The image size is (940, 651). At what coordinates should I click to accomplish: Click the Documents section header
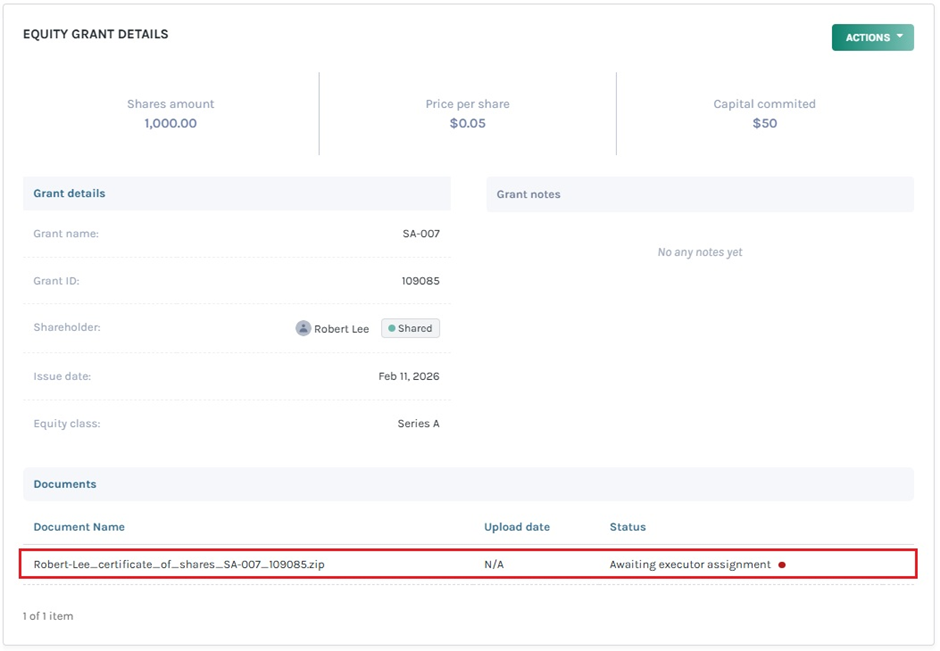pos(65,484)
